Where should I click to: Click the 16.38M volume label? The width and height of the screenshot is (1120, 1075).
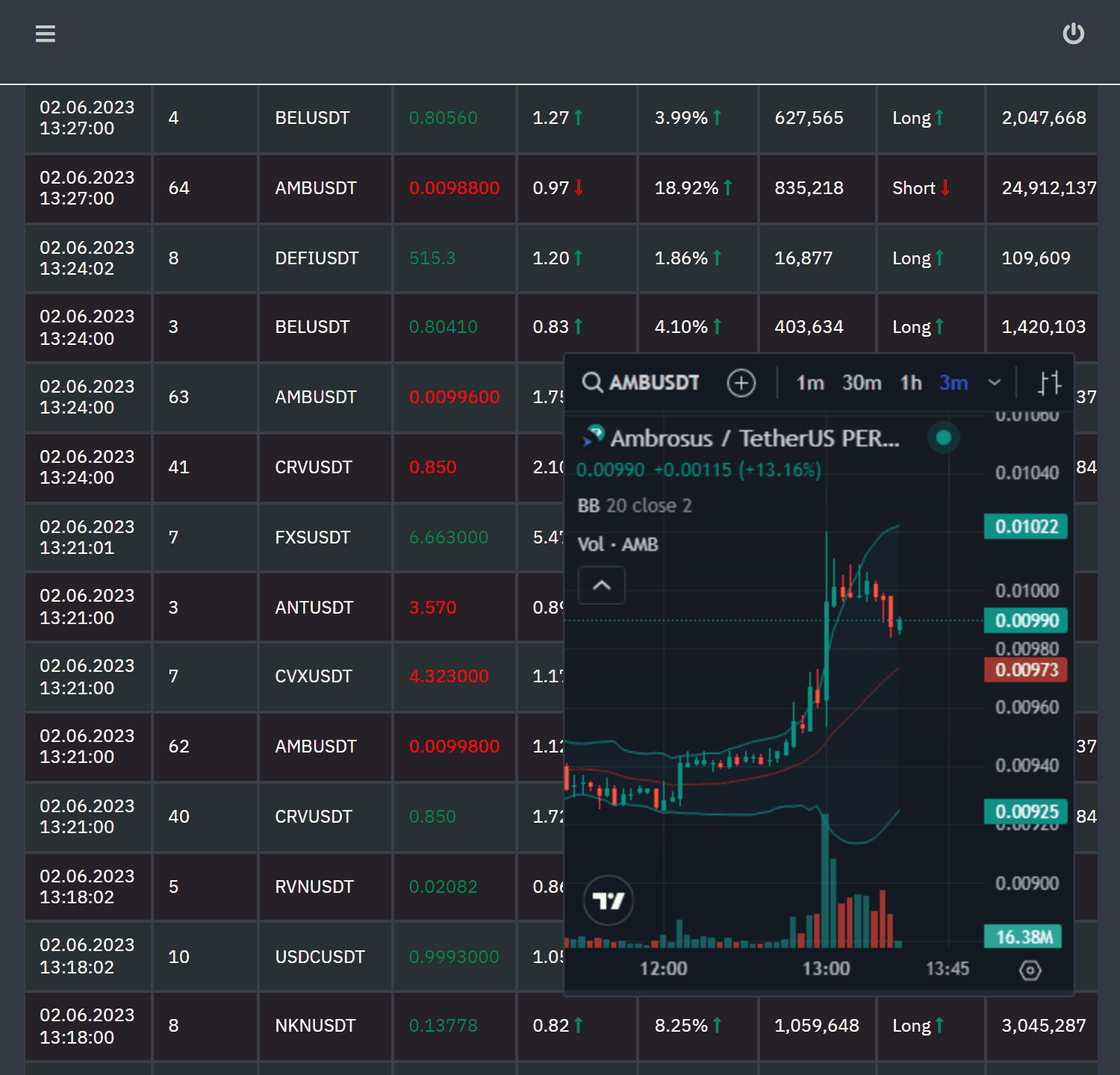pos(1023,937)
